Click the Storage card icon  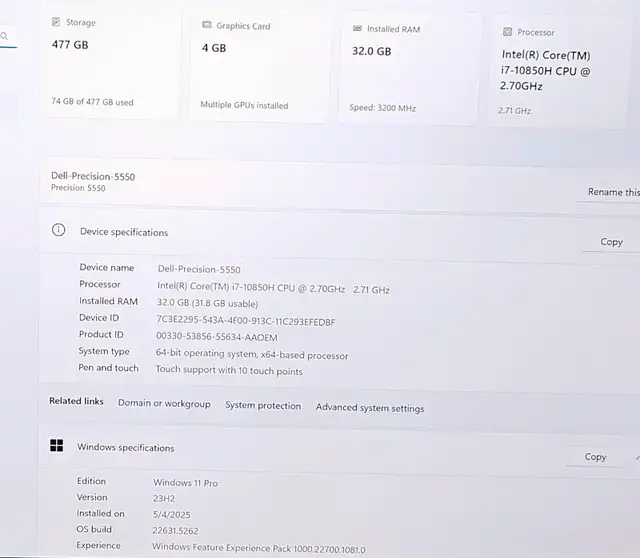click(x=56, y=22)
